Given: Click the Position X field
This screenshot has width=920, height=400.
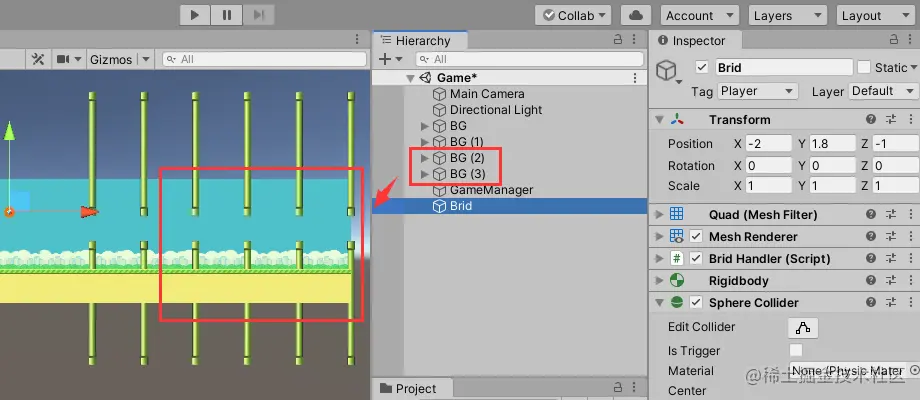Looking at the screenshot, I should click(x=769, y=144).
